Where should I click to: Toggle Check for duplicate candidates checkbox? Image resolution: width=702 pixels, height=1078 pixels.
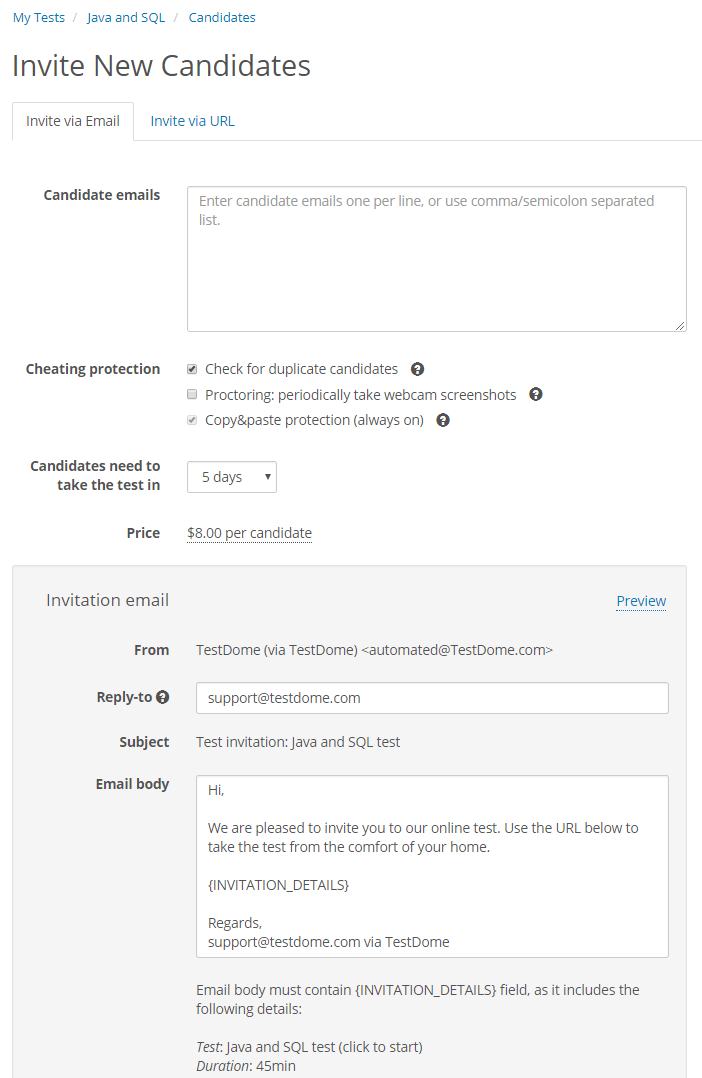tap(192, 369)
